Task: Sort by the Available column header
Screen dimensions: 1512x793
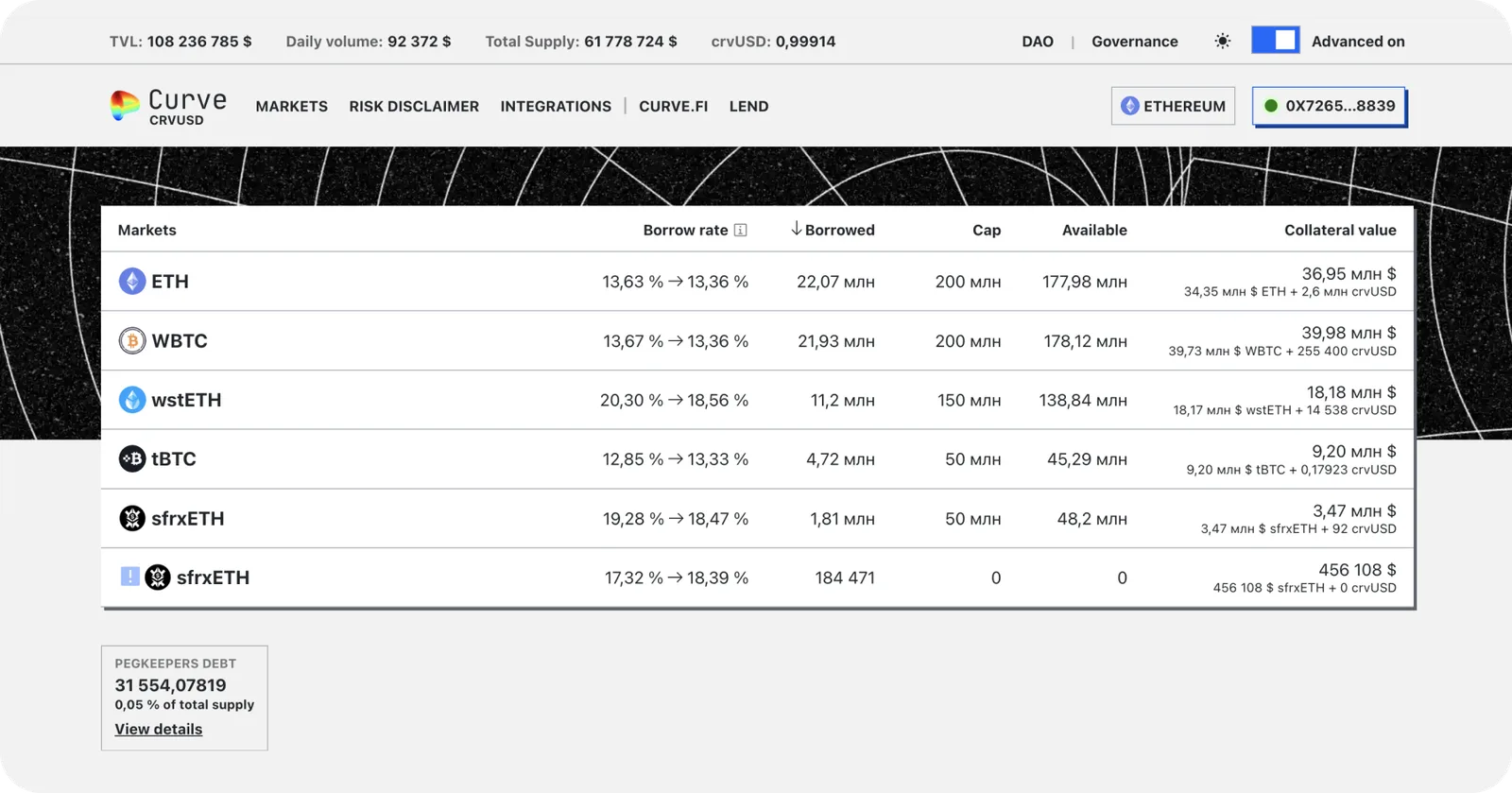Action: point(1094,230)
